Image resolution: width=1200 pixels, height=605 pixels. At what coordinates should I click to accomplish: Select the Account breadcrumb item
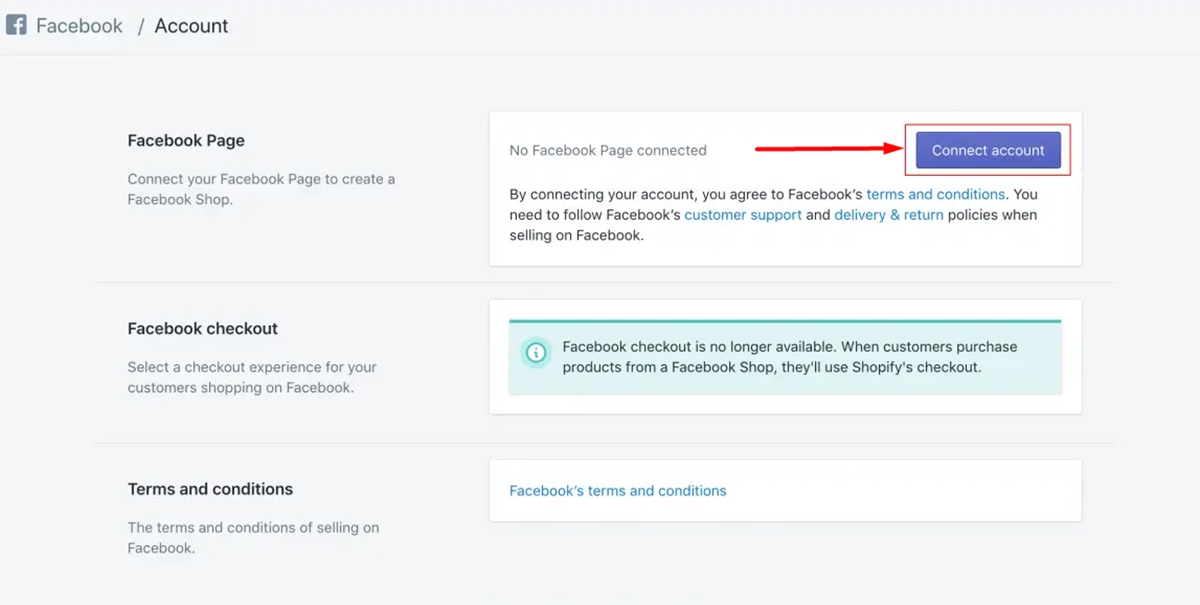pos(191,26)
